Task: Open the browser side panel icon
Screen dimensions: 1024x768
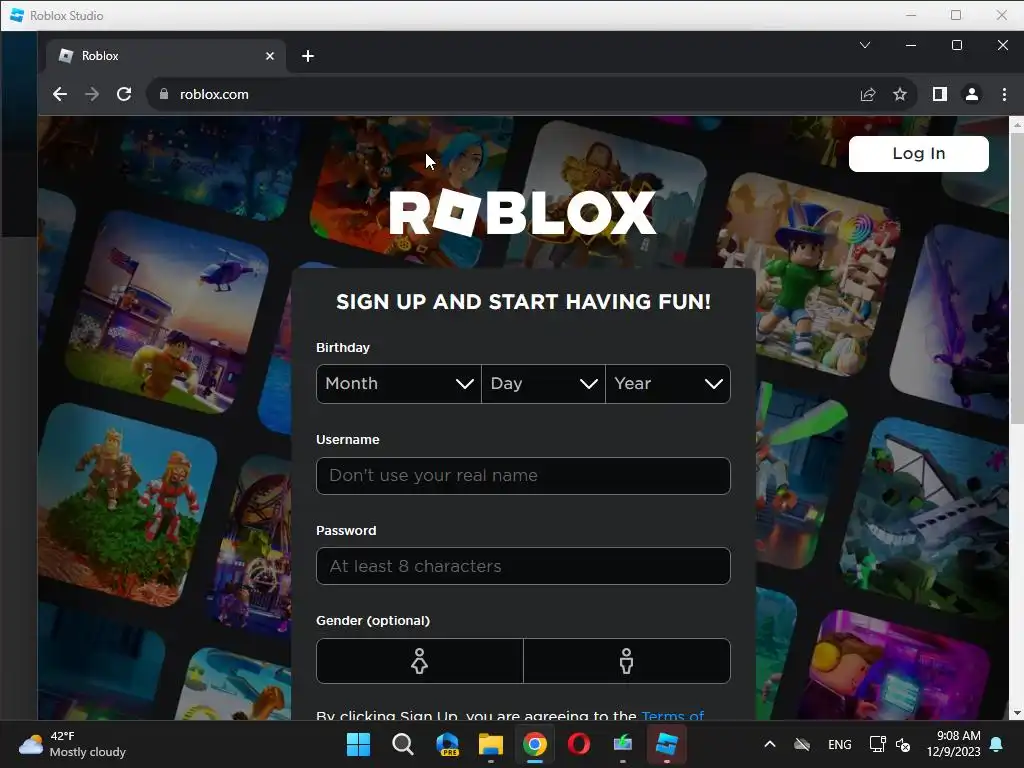Action: 940,95
